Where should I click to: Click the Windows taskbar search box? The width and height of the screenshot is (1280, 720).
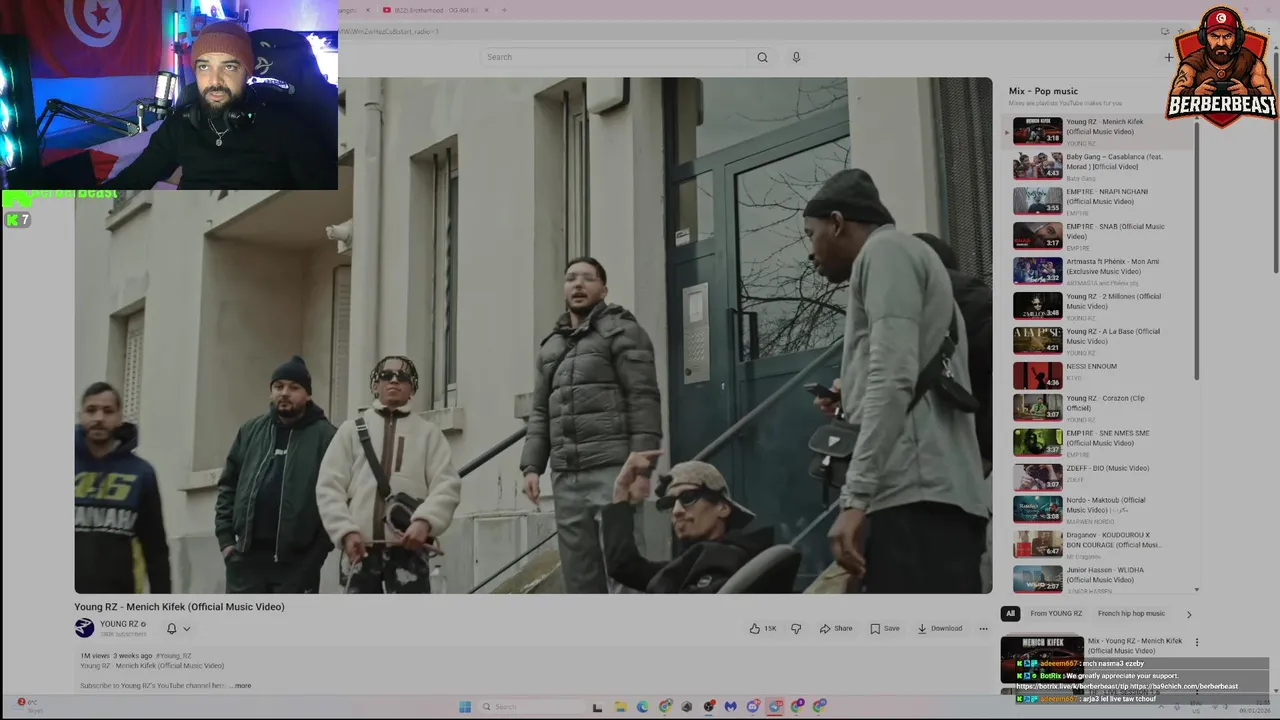point(530,707)
